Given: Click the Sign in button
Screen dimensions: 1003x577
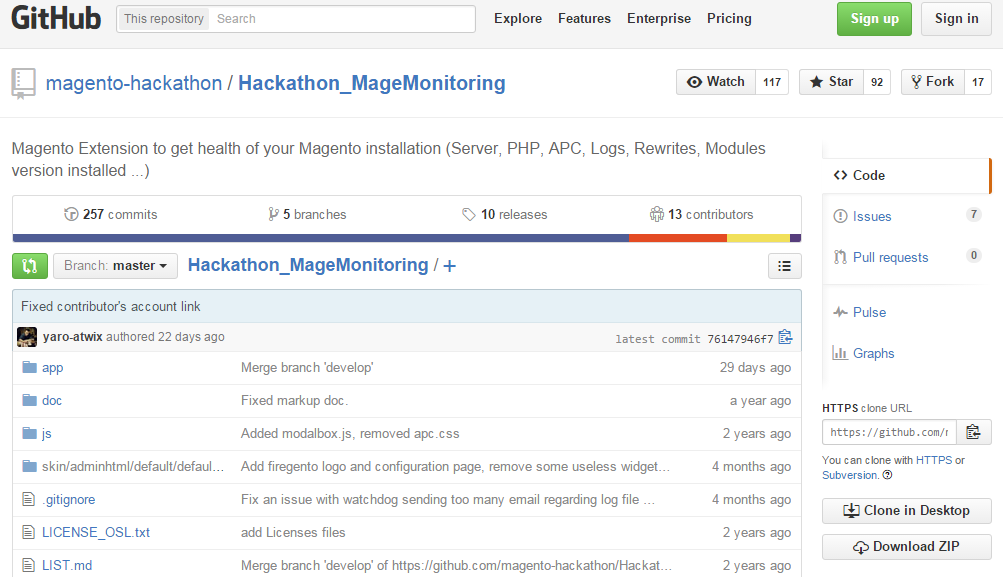Looking at the screenshot, I should click(x=956, y=19).
